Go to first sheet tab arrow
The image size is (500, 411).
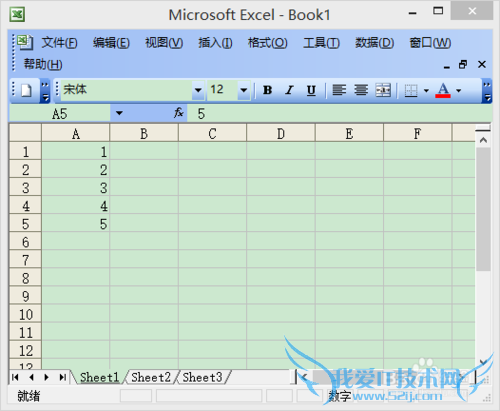coord(15,377)
